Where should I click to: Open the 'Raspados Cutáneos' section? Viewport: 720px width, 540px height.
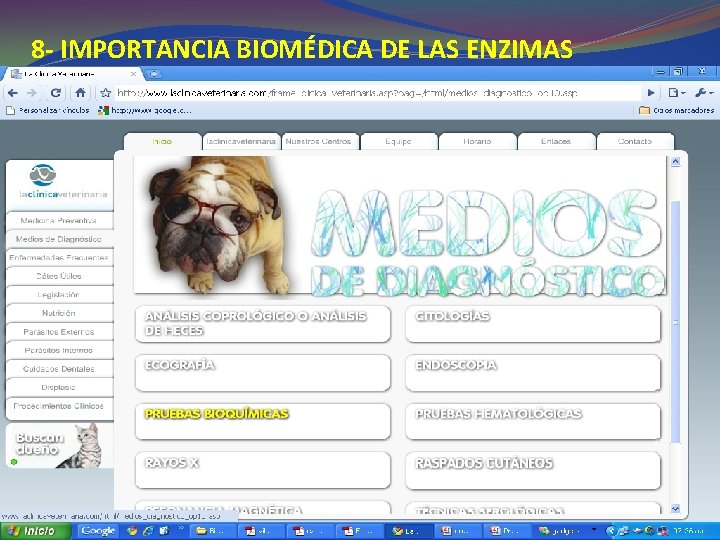click(533, 470)
